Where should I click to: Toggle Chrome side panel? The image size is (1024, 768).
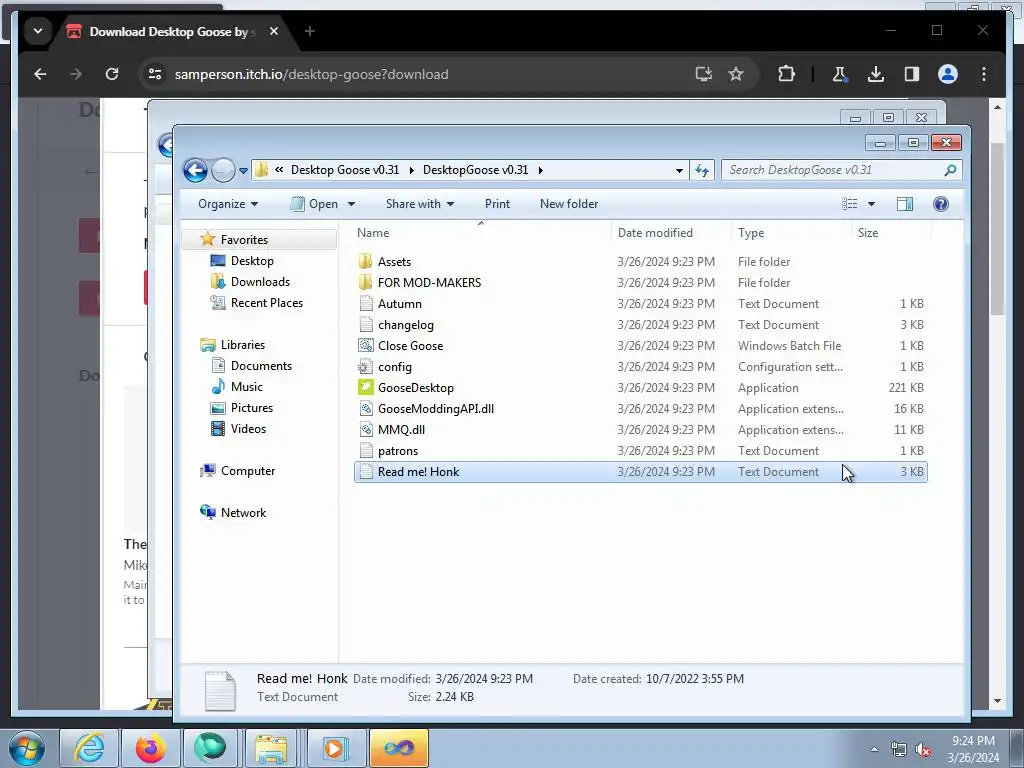[912, 74]
